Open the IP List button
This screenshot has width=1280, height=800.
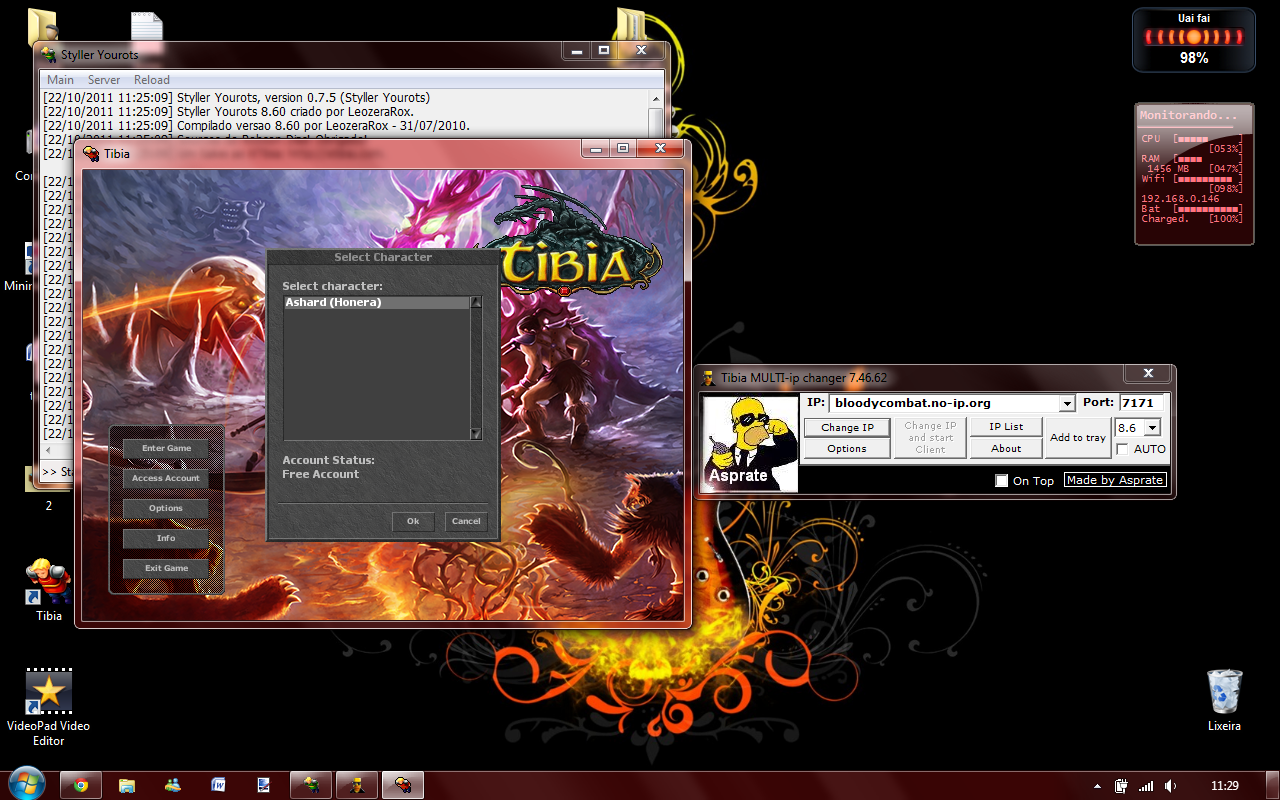click(1006, 427)
